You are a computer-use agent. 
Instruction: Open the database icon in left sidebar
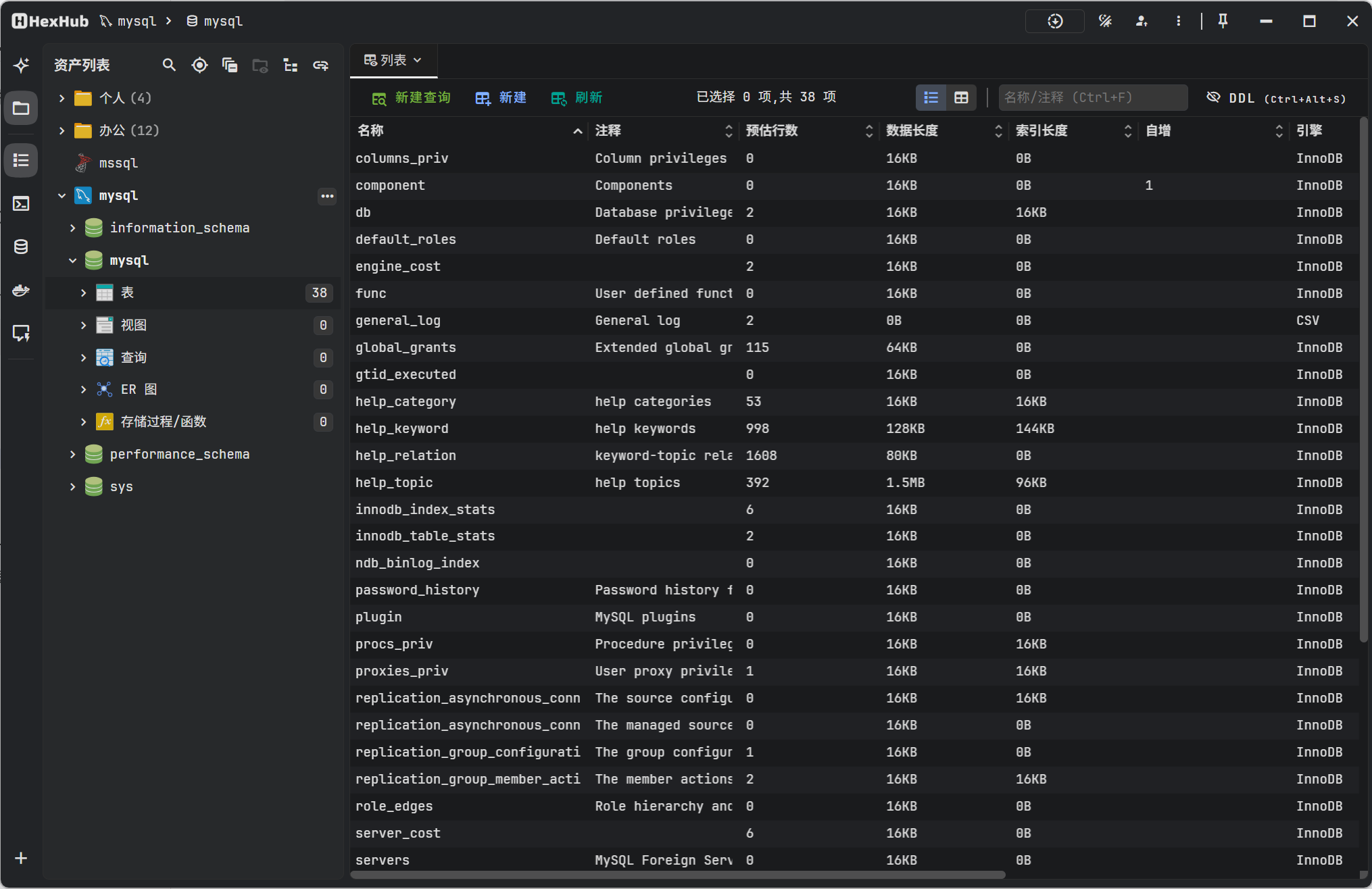tap(21, 247)
